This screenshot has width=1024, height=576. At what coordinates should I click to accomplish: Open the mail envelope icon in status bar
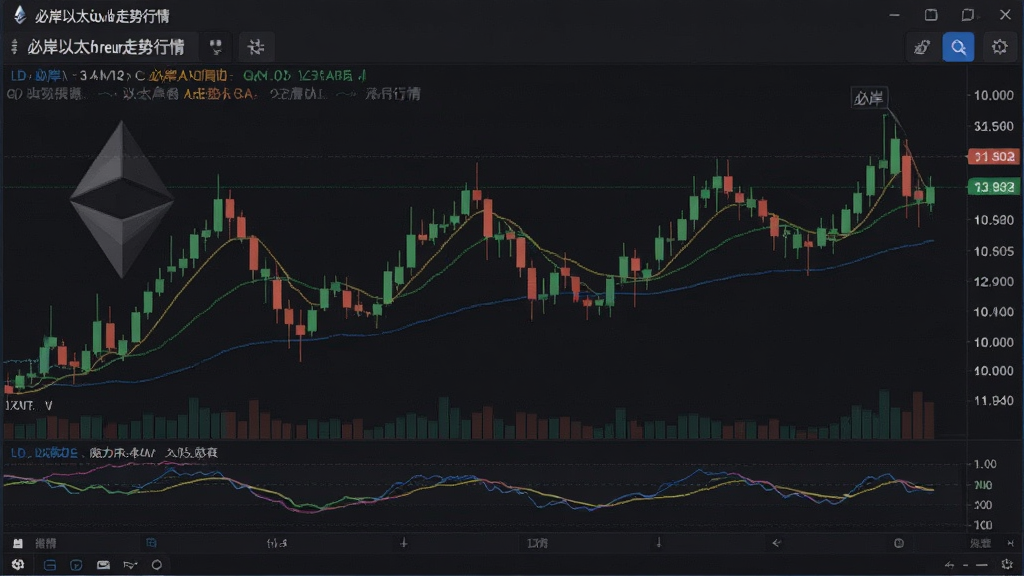coord(103,565)
